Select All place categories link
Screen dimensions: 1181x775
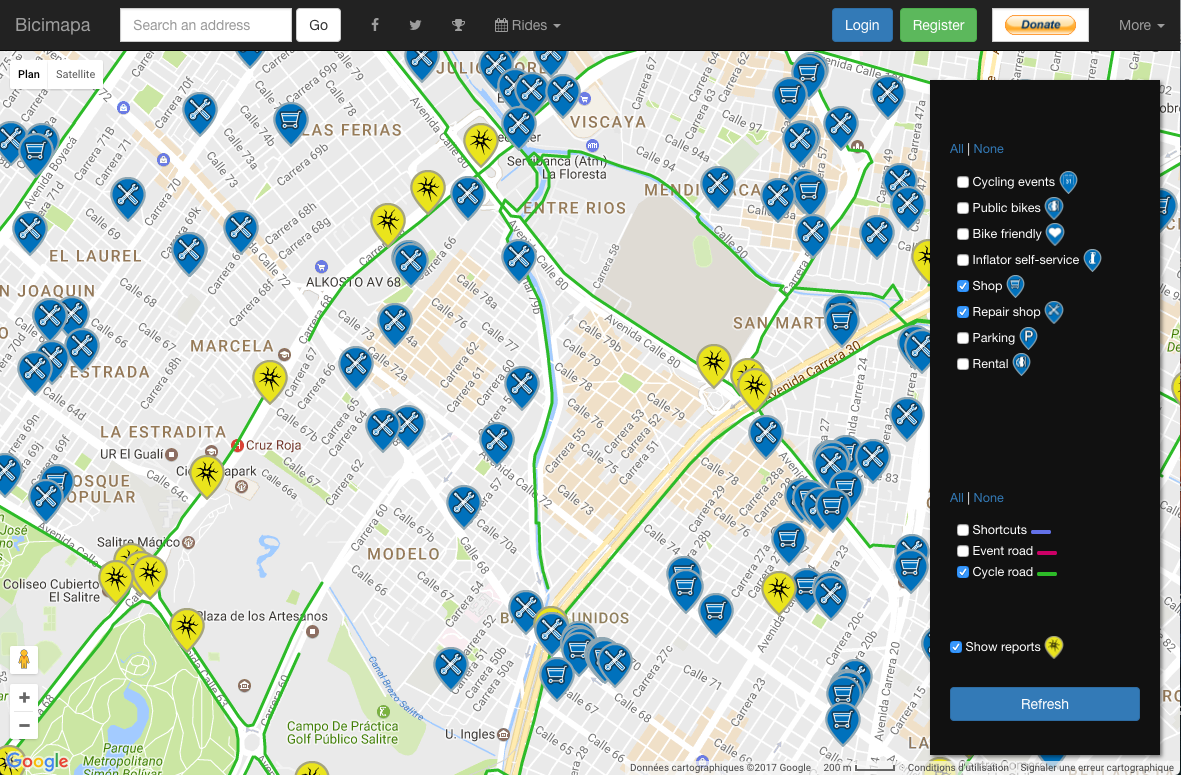pos(957,148)
